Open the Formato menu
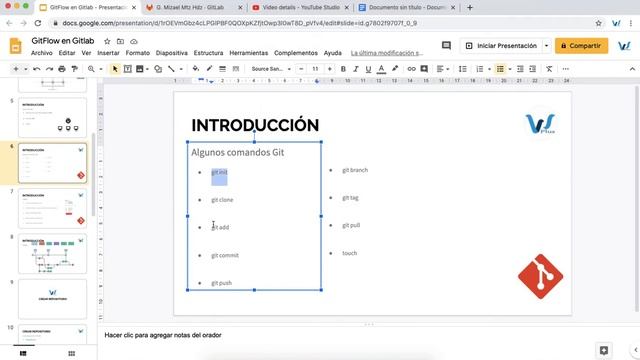This screenshot has width=640, height=360. 138,53
